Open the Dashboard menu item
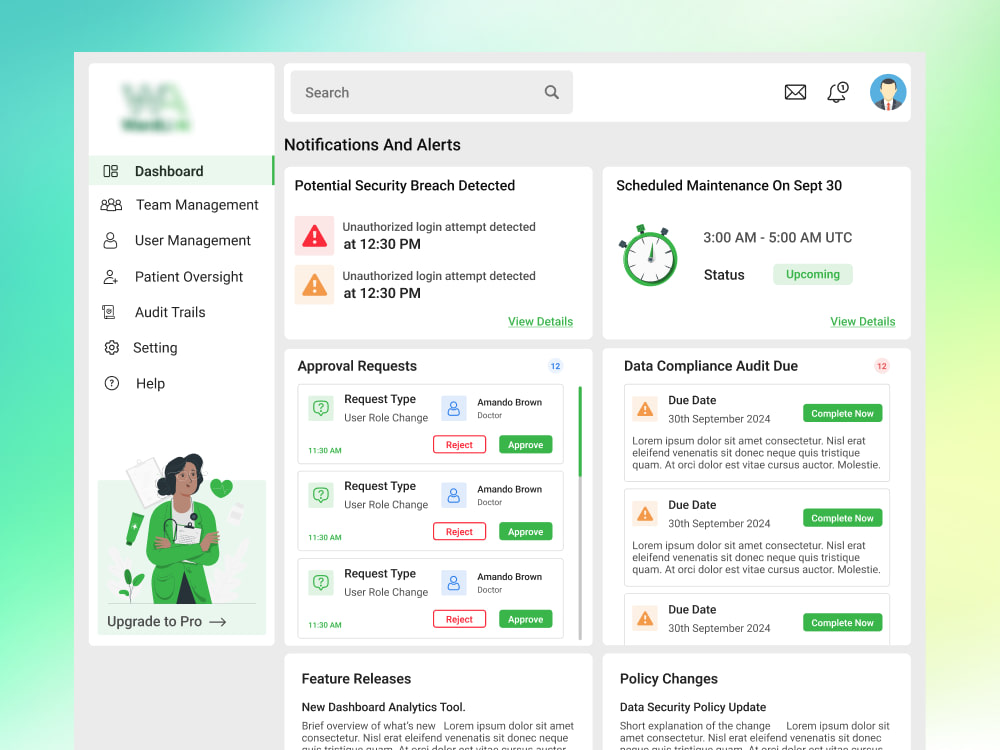The width and height of the screenshot is (1000, 750). (x=181, y=171)
